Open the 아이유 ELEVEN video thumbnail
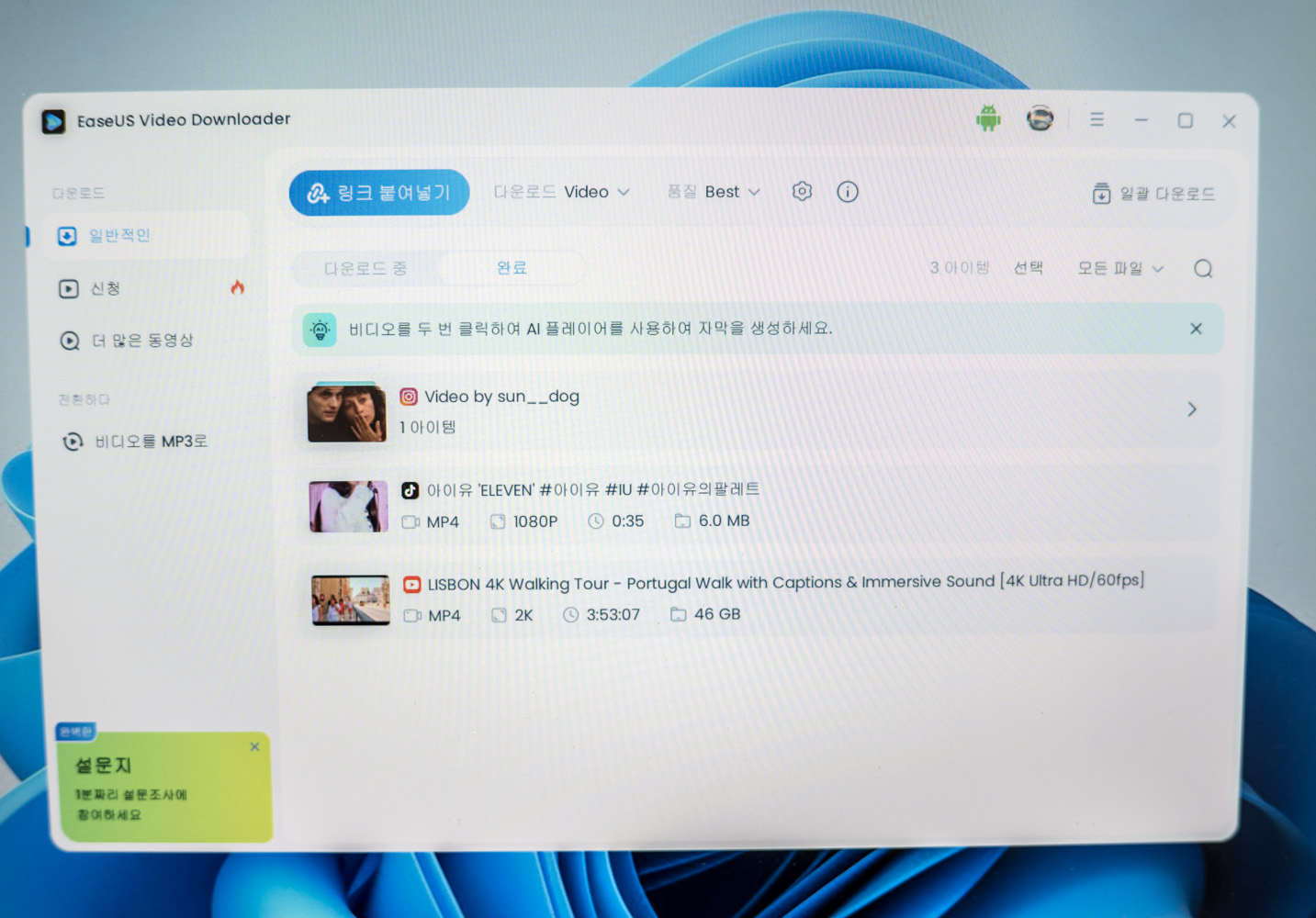Viewport: 1316px width, 918px height. 348,507
